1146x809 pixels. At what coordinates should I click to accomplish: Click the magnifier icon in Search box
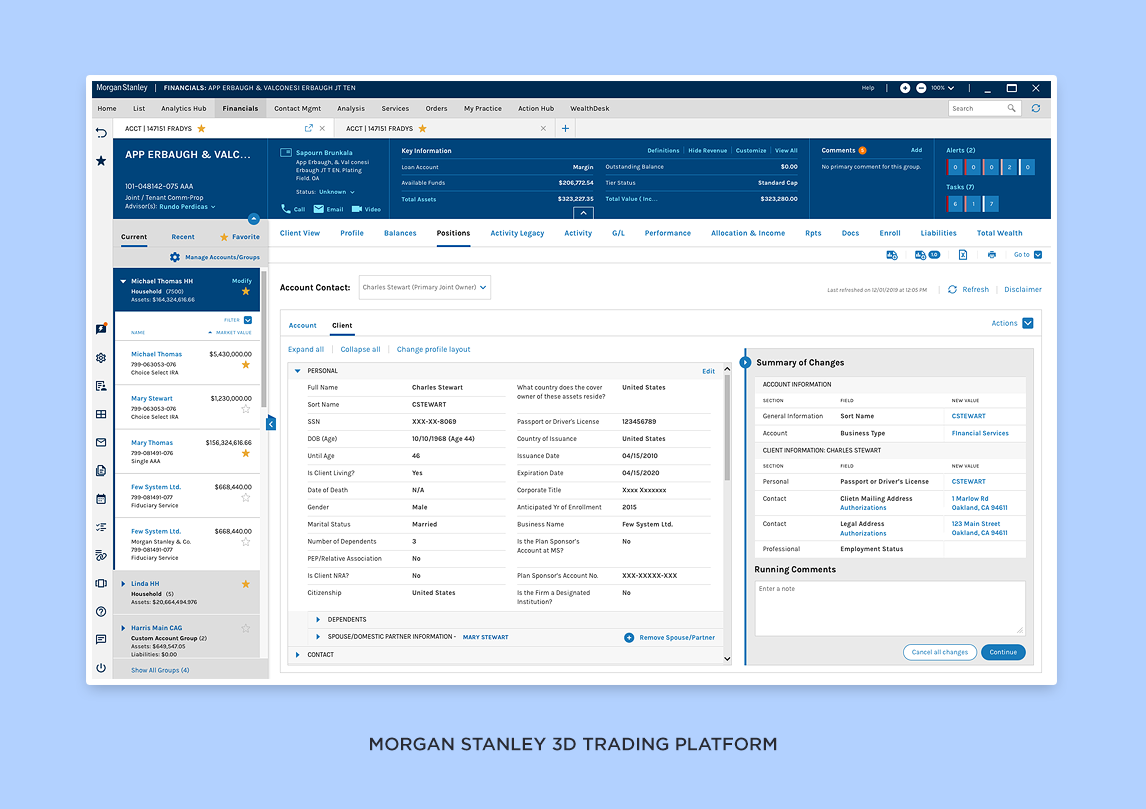coord(1012,108)
